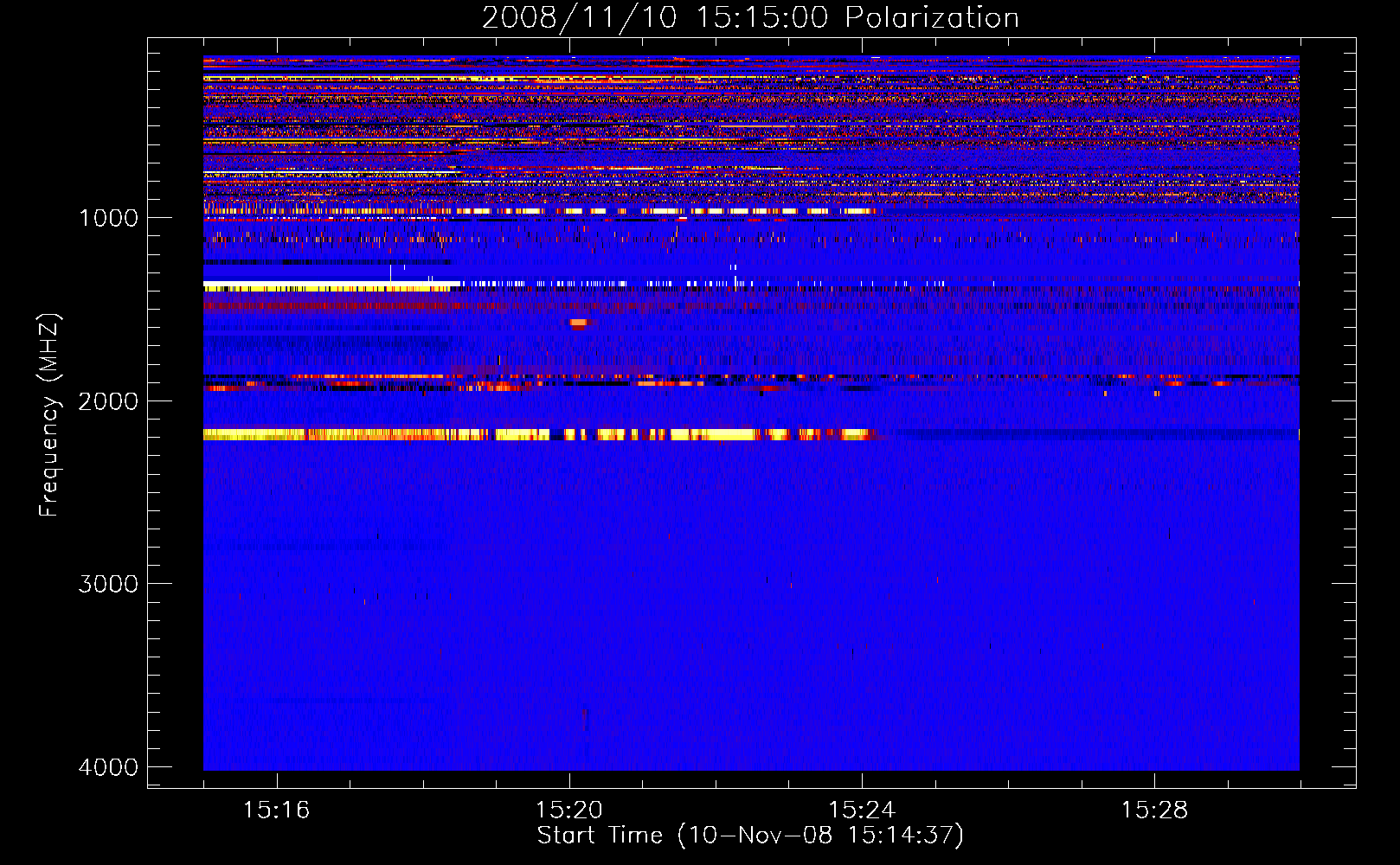Click the '15:16' time tick label

click(276, 810)
